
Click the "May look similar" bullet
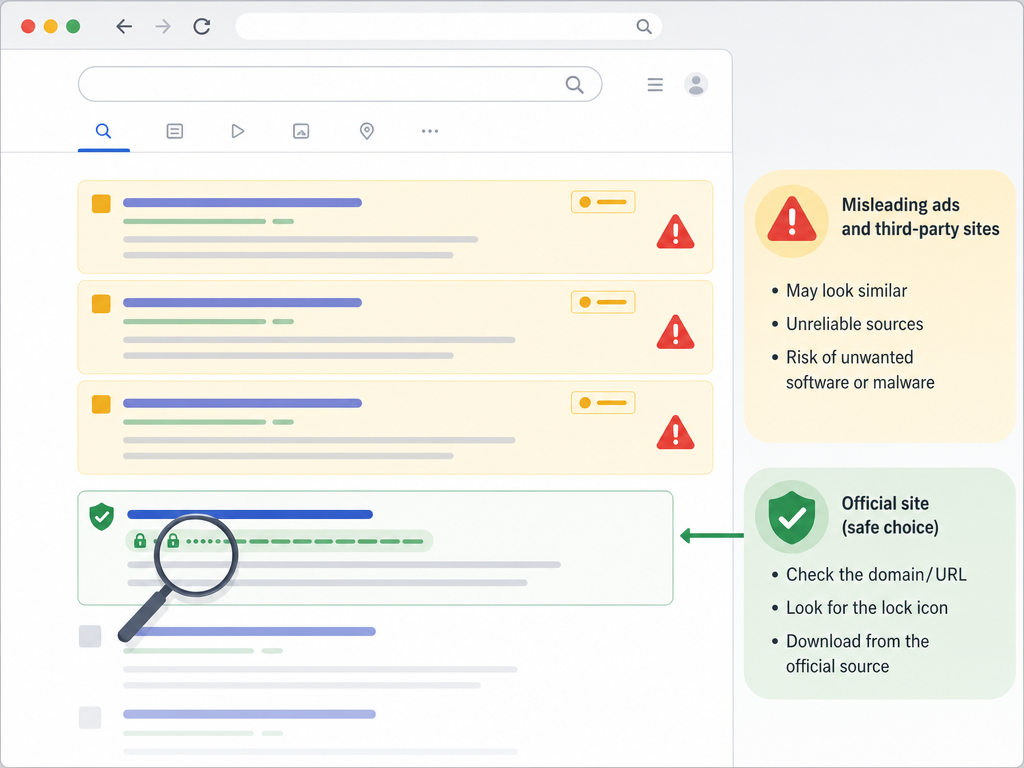(x=846, y=291)
